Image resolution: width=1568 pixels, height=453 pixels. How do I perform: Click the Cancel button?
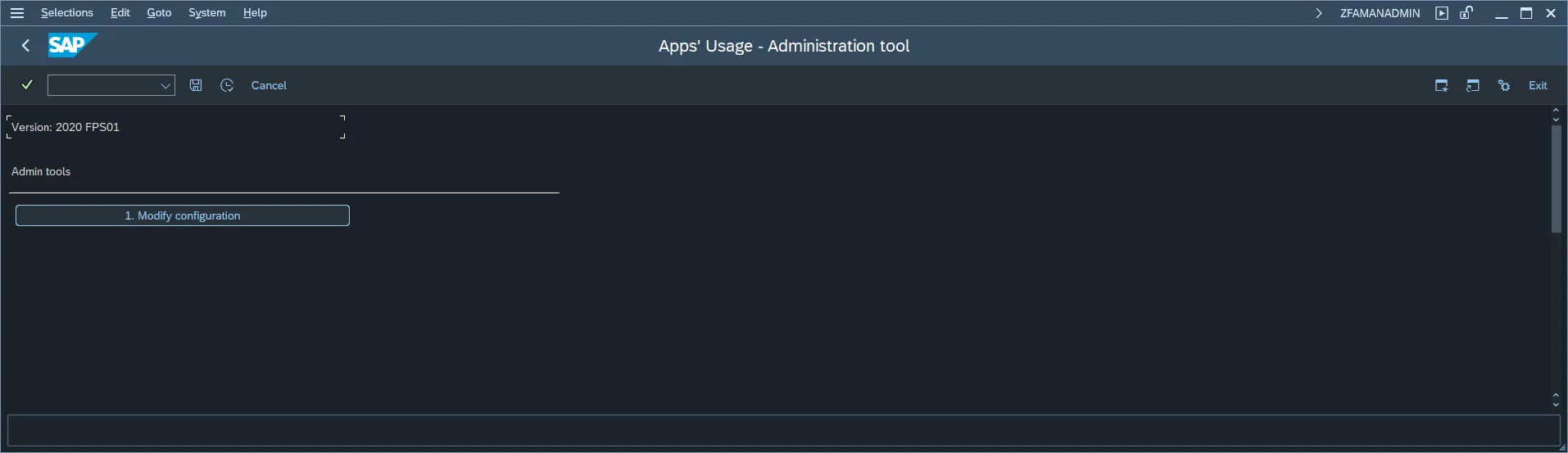(x=269, y=85)
